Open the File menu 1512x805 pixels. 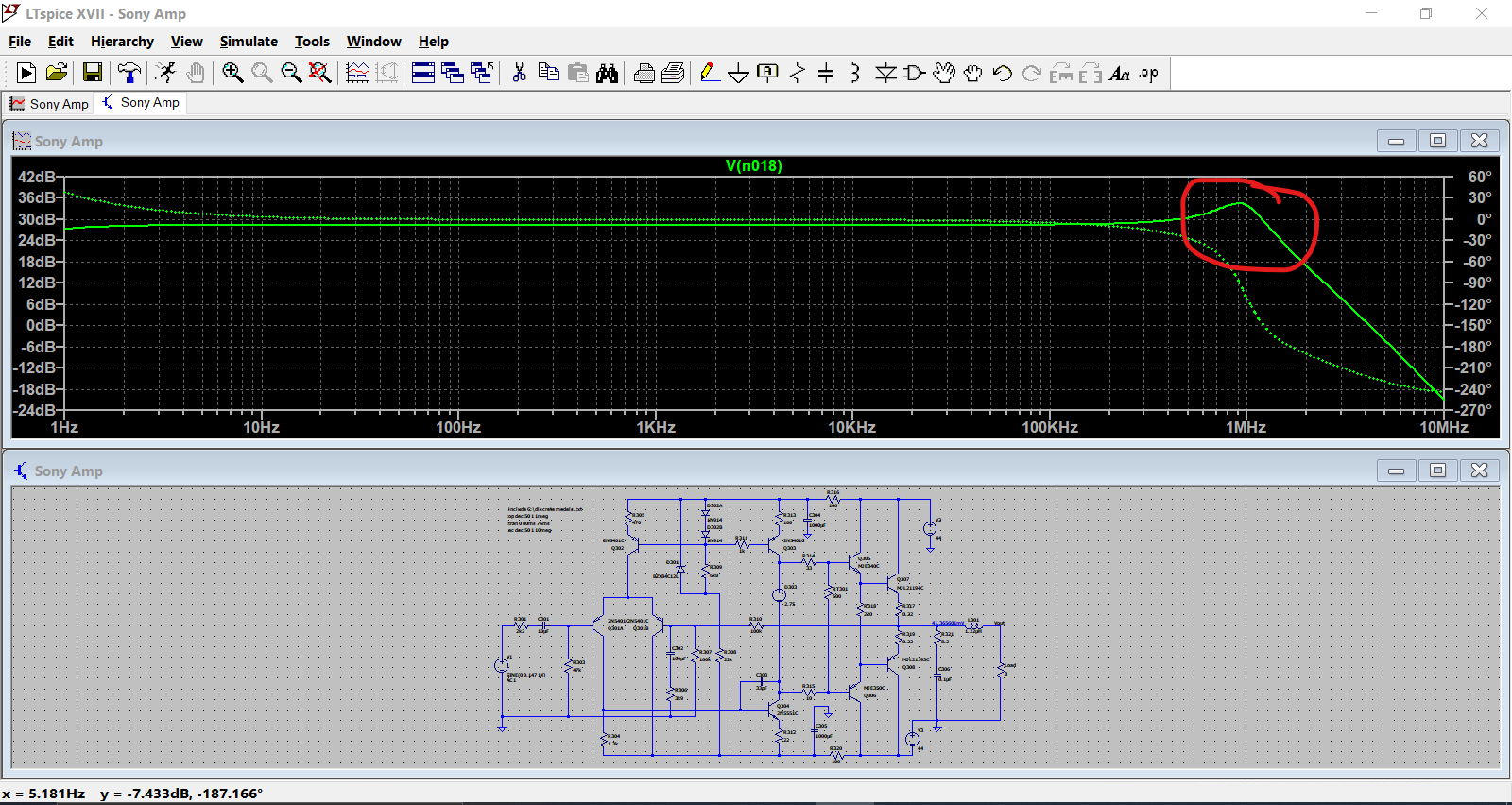(x=20, y=42)
